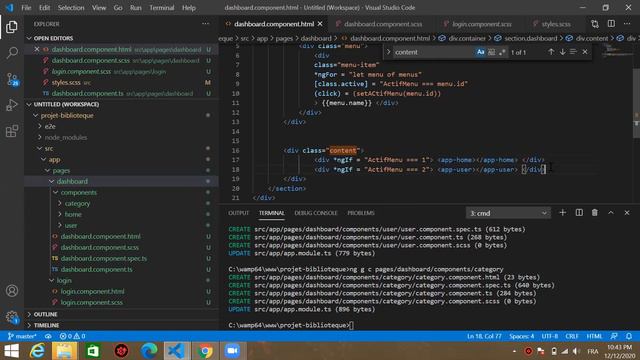
Task: Click the master branch status item
Action: click(x=22, y=336)
